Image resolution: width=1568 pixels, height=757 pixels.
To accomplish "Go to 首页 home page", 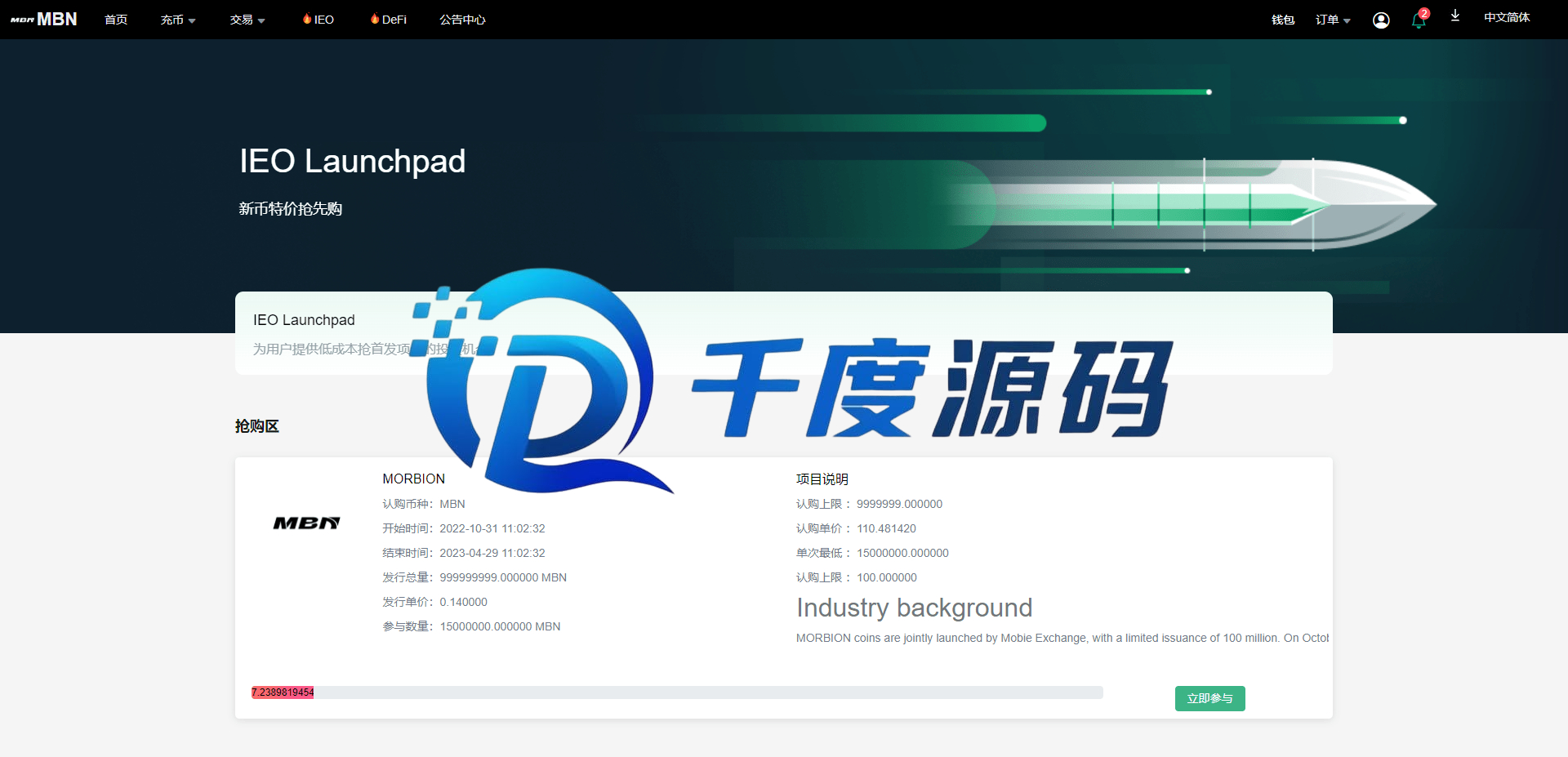I will [x=116, y=20].
